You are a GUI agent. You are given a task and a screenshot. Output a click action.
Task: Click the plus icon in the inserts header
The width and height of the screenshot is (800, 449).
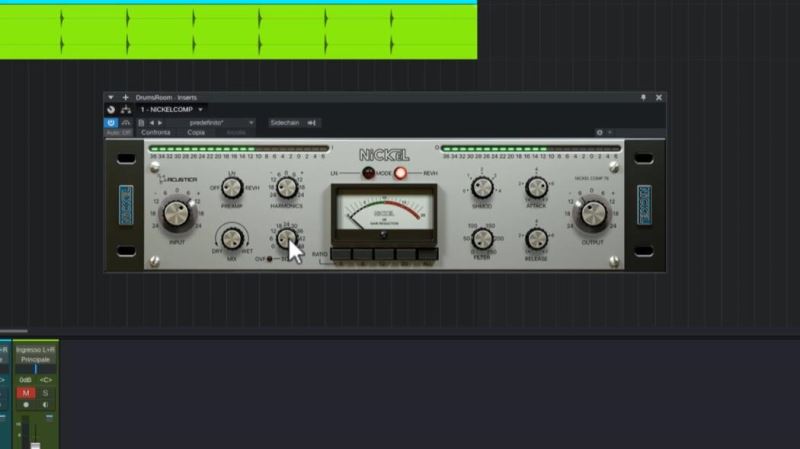(x=126, y=97)
